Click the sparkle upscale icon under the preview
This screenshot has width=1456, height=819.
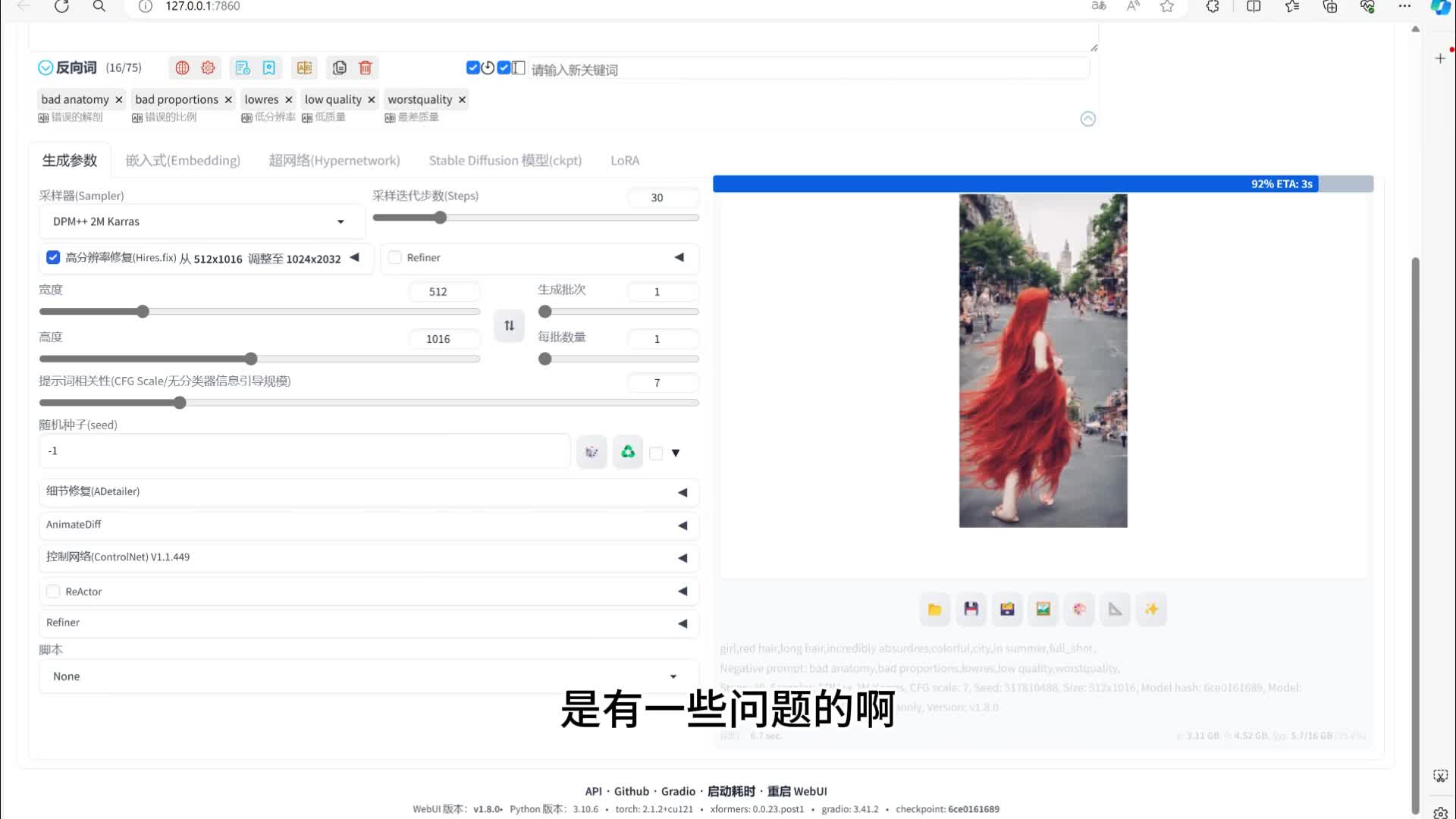click(x=1151, y=609)
